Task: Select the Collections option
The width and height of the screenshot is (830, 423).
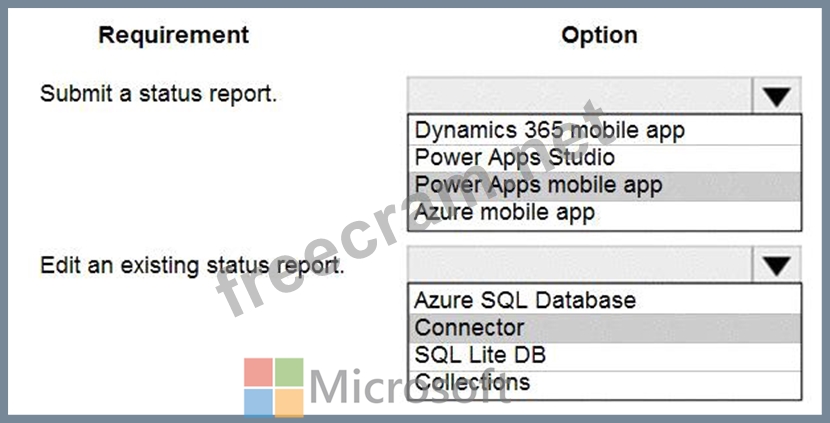Action: point(605,384)
